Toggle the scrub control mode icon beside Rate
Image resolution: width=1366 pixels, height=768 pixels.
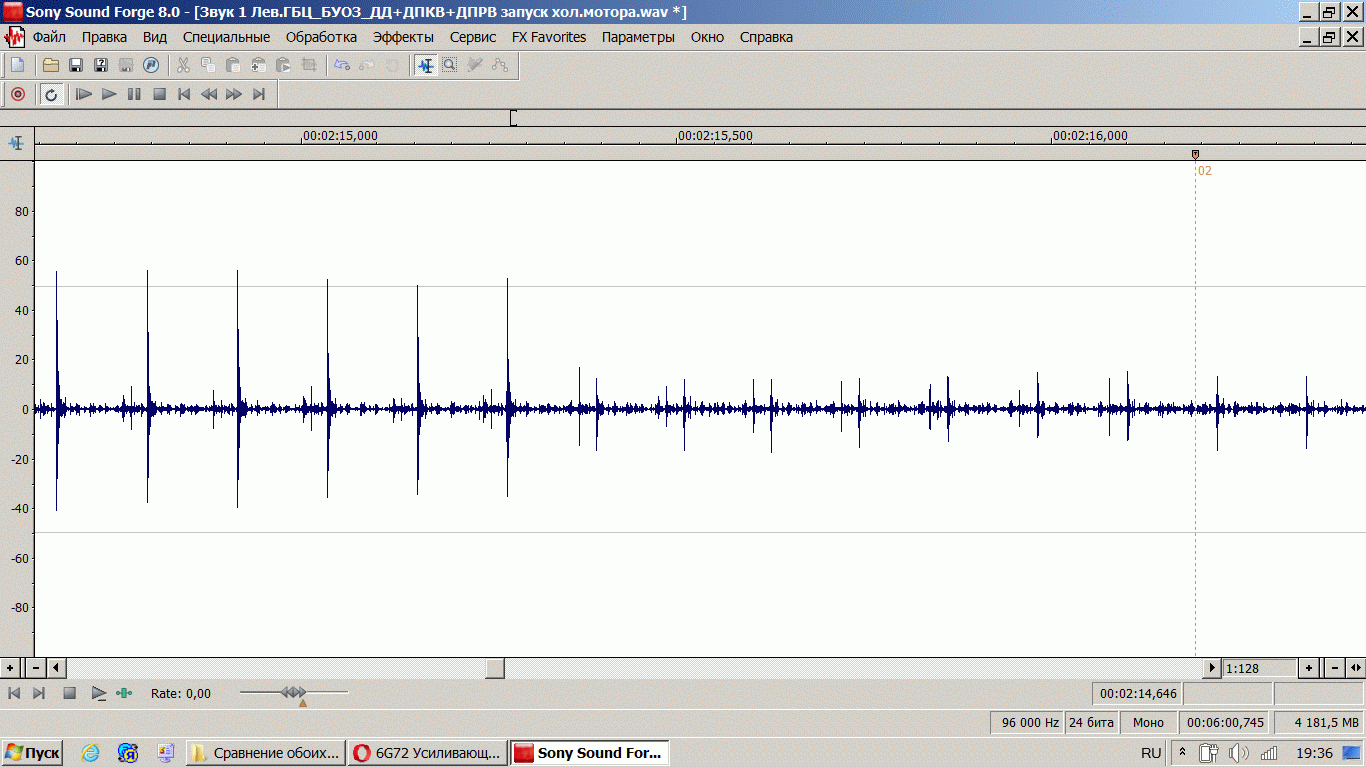124,693
